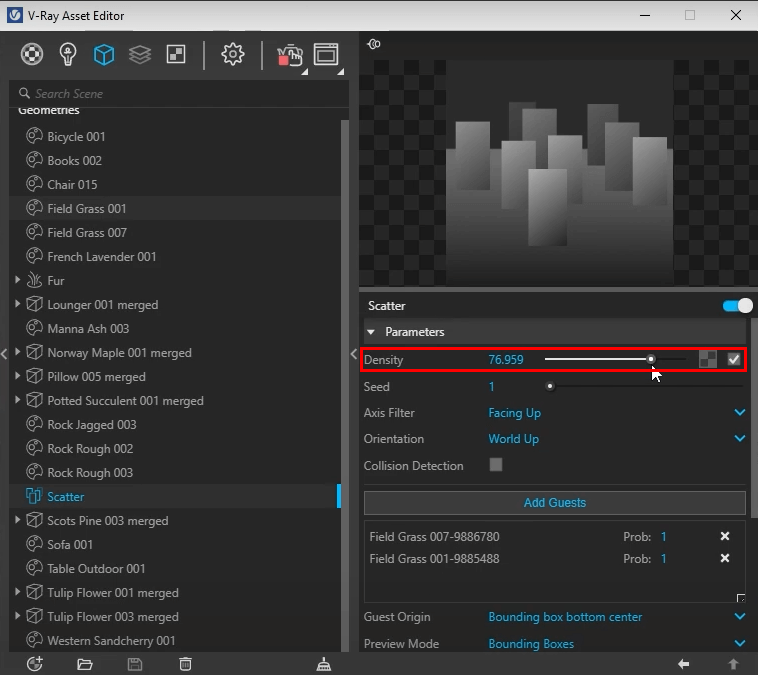Open V-Ray Settings gear
The width and height of the screenshot is (758, 675).
point(233,54)
